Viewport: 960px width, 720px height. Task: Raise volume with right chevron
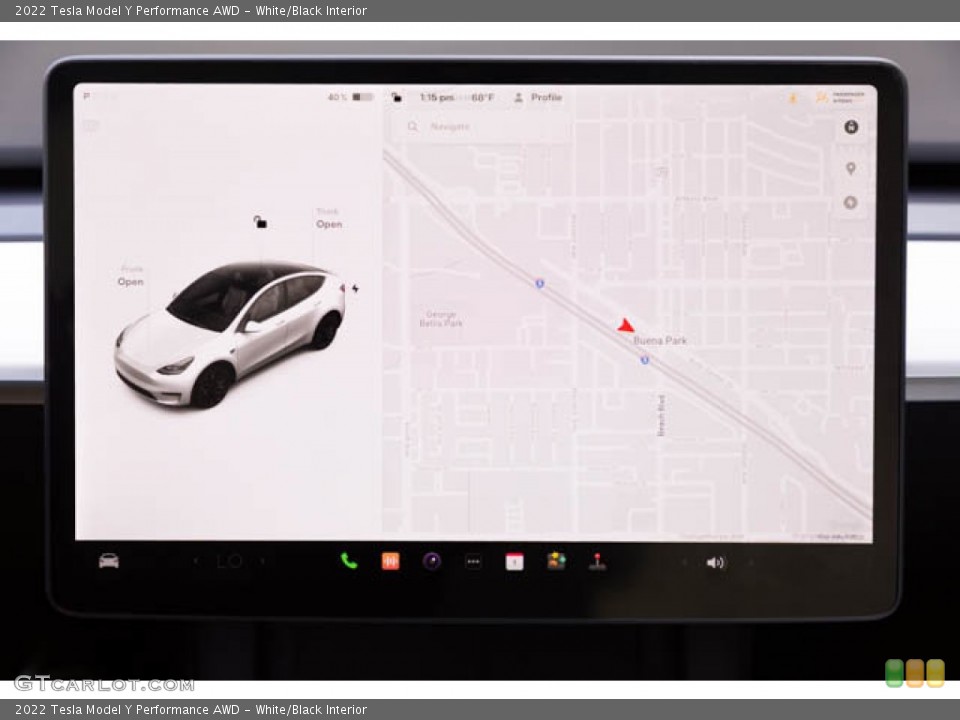(751, 562)
